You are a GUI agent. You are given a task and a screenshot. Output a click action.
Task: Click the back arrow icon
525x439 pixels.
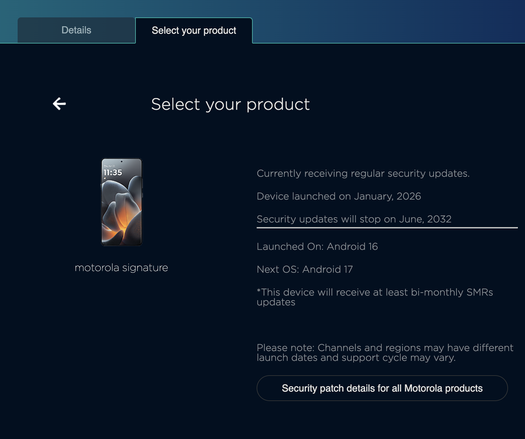coord(59,104)
